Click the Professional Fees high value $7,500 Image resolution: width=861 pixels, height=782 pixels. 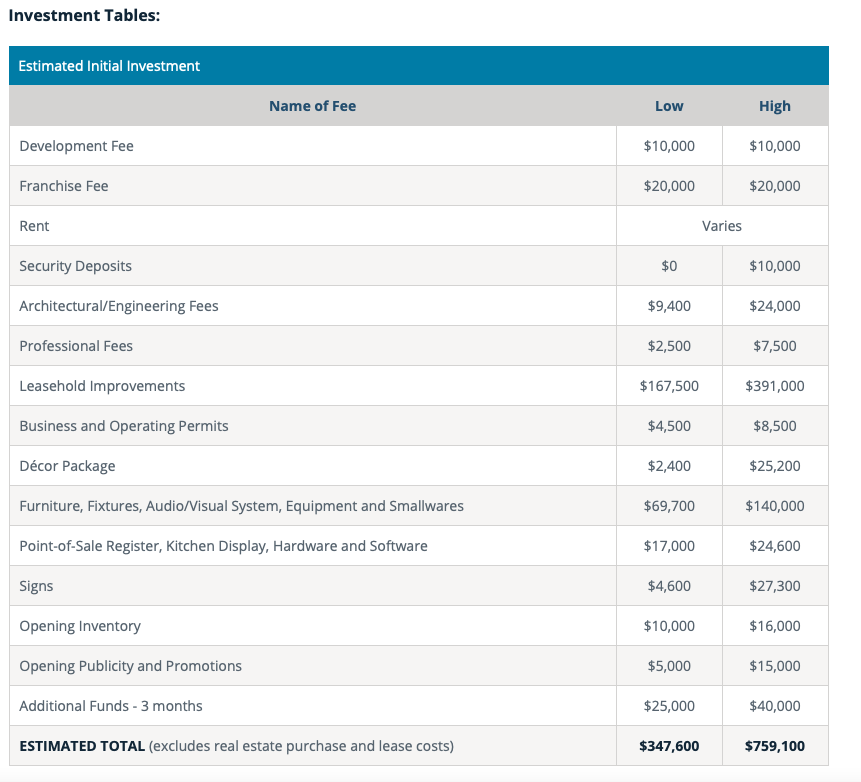pyautogui.click(x=775, y=346)
